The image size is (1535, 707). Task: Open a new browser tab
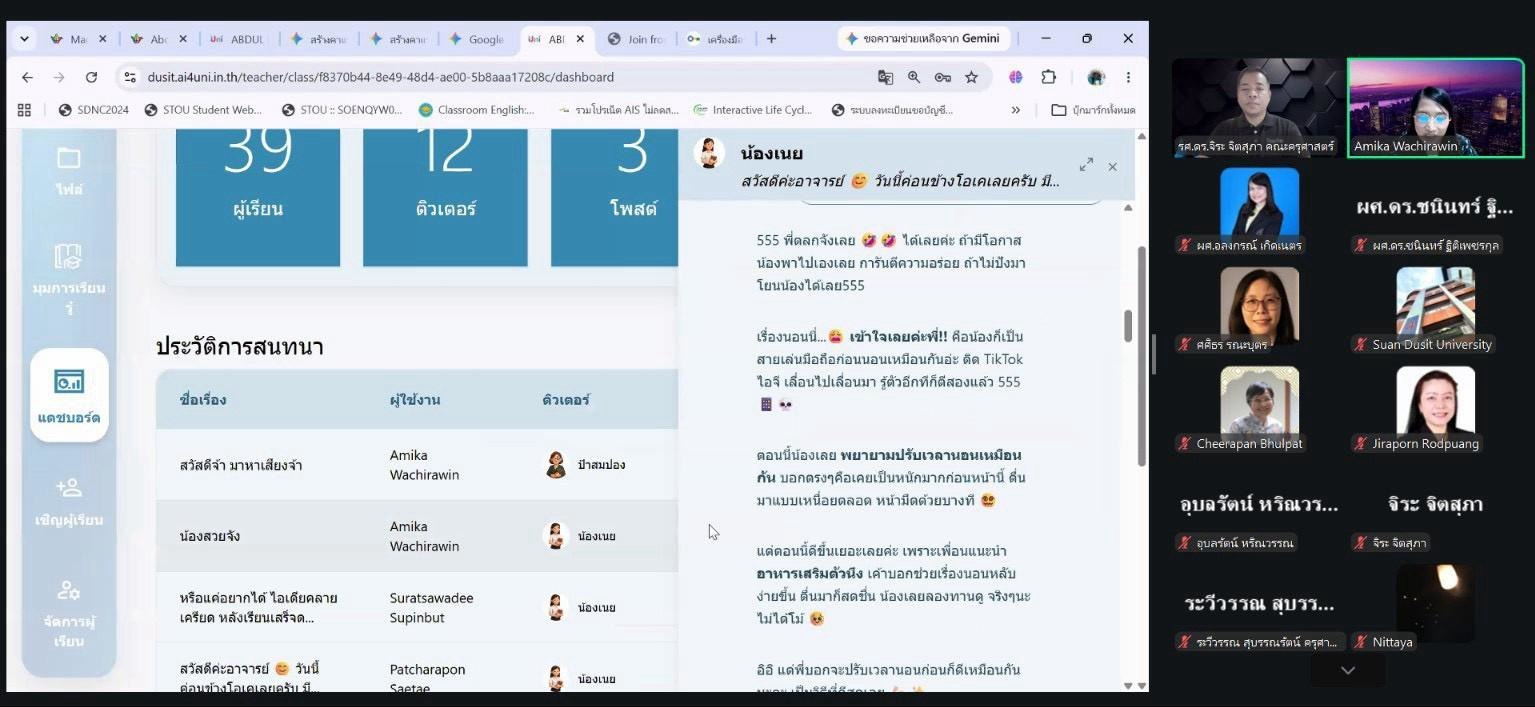771,39
